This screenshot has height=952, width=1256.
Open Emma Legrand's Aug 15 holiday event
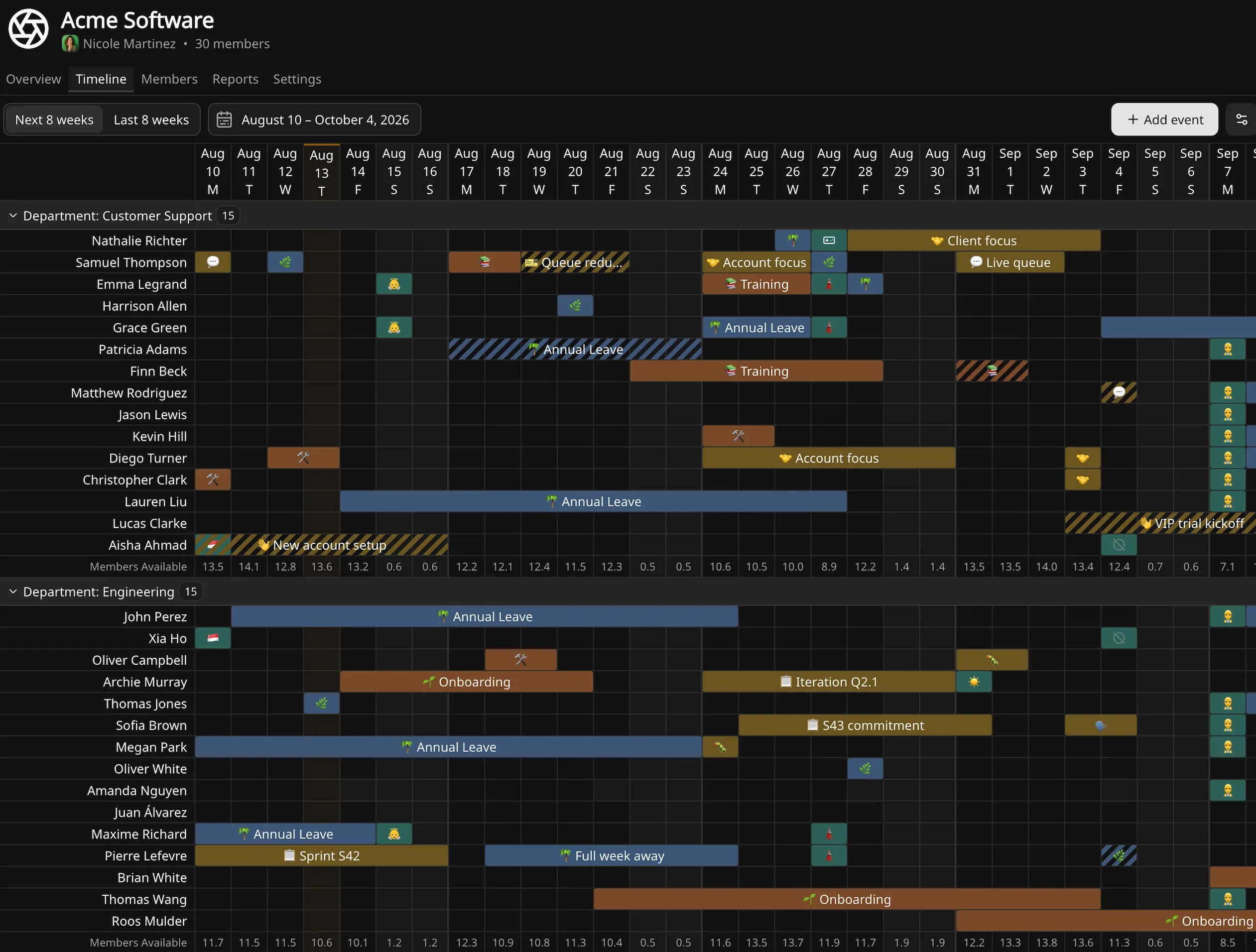(394, 284)
